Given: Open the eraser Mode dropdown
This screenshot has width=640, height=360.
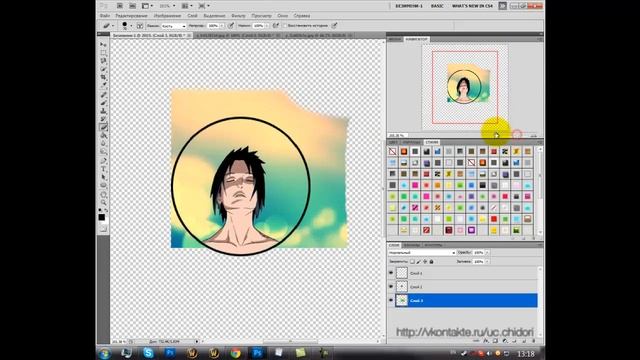Looking at the screenshot, I should [x=173, y=26].
